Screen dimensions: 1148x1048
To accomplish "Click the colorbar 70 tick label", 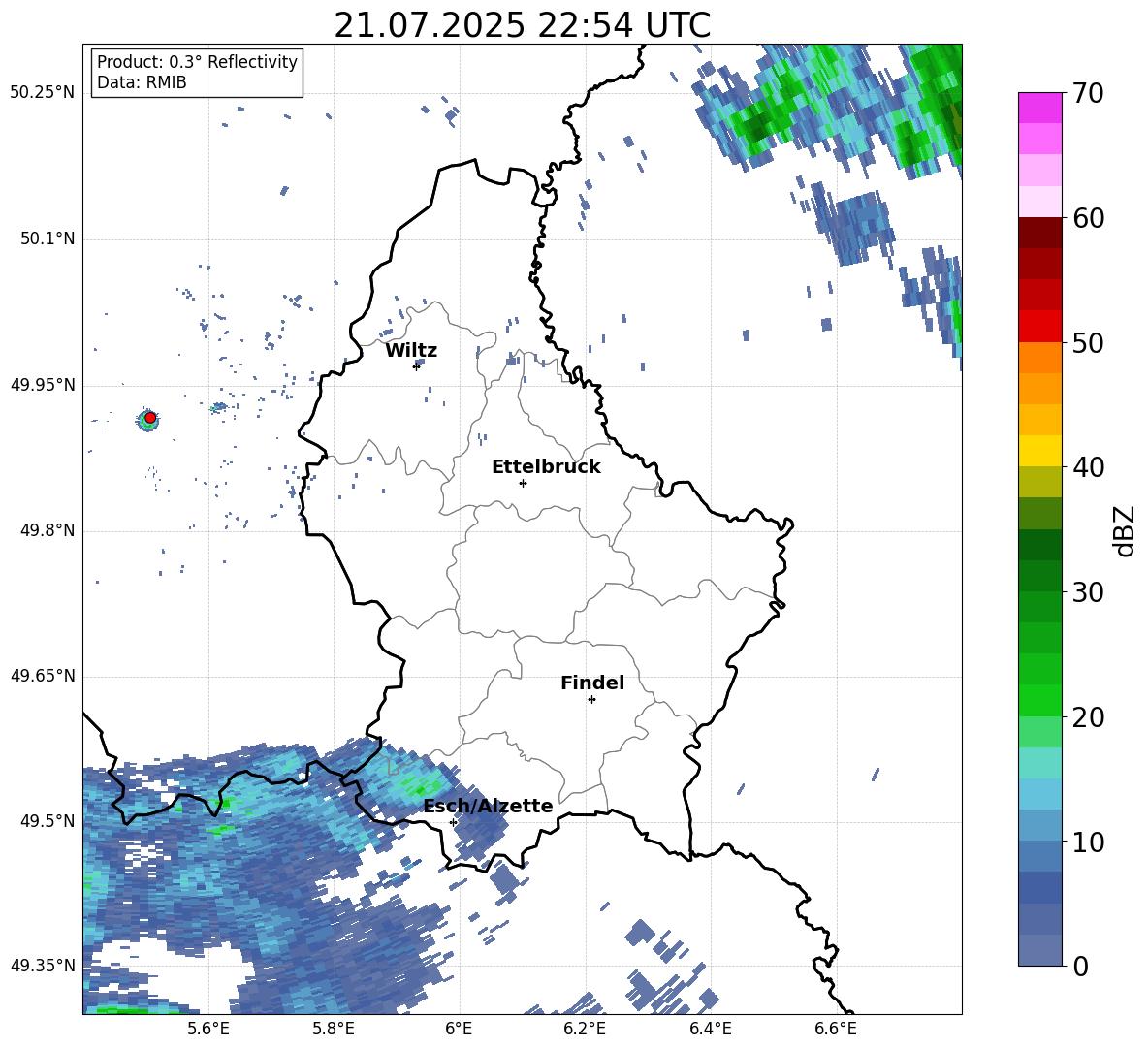I will tap(1088, 93).
